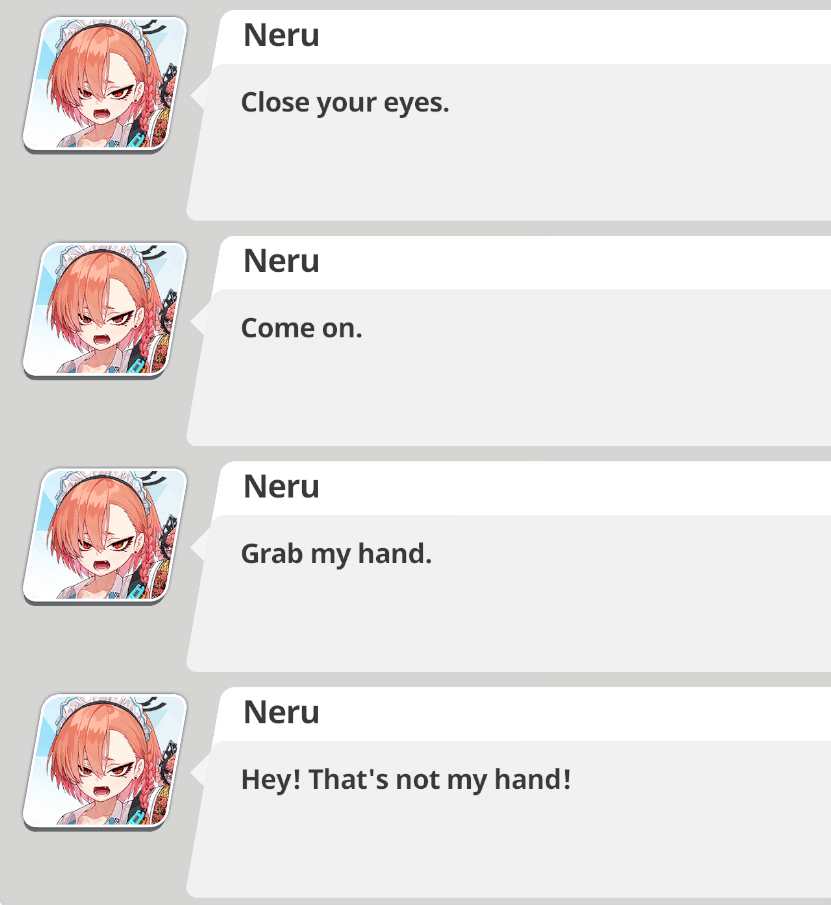Click the bubble tail of "Close your eyes."
831x905 pixels.
(197, 94)
